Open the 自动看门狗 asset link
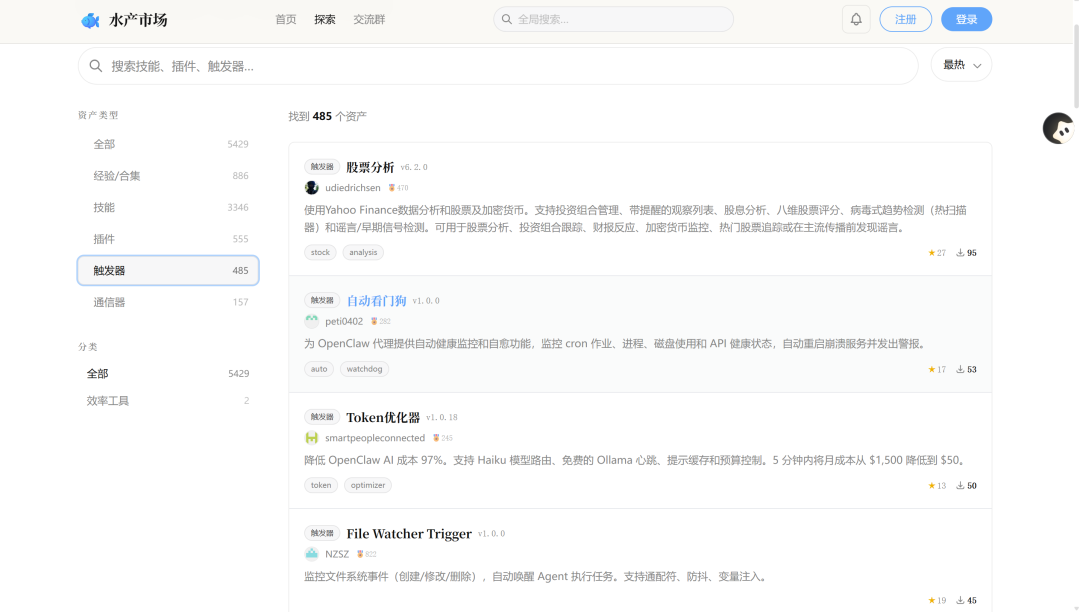Viewport: 1080px width, 612px height. pyautogui.click(x=376, y=301)
